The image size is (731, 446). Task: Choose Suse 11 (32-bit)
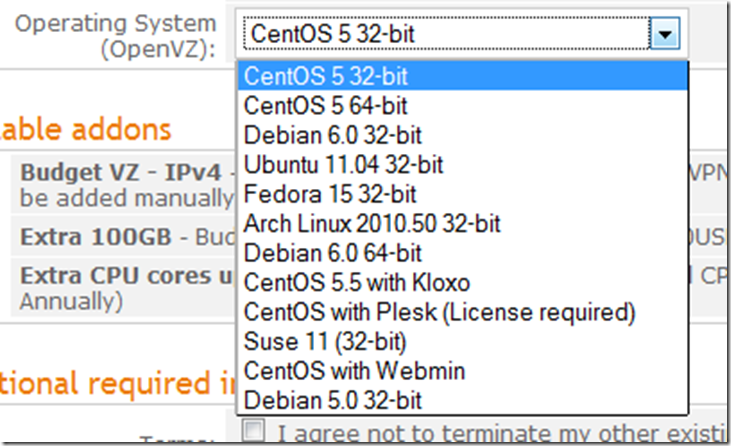[x=462, y=341]
